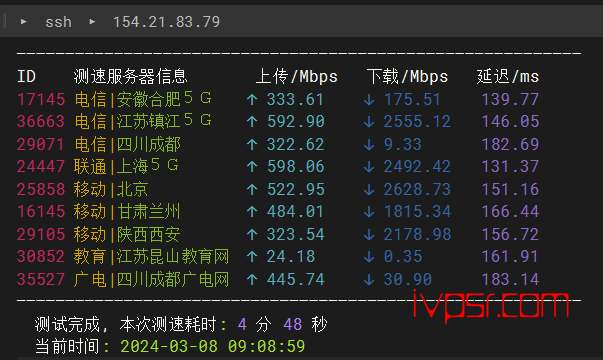Select server ID 29071
The image size is (603, 360).
point(41,144)
